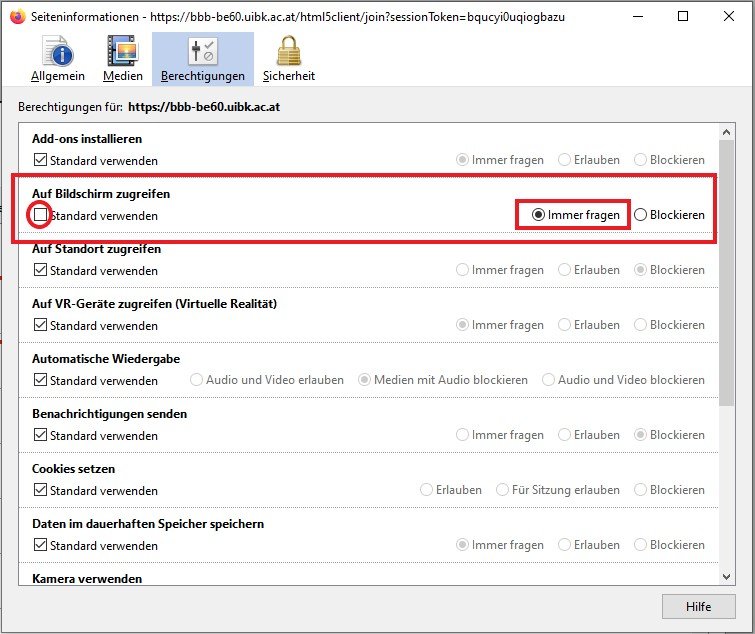This screenshot has height=634, width=755.
Task: Click the Benachrichtigungen senden heading
Action: [x=110, y=414]
